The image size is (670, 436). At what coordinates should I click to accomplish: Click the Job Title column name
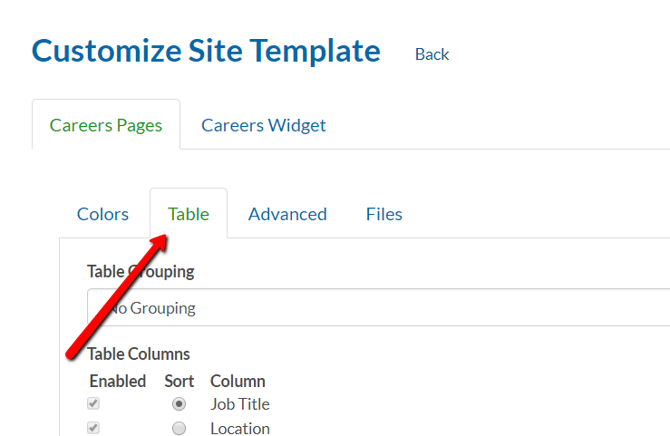point(240,404)
